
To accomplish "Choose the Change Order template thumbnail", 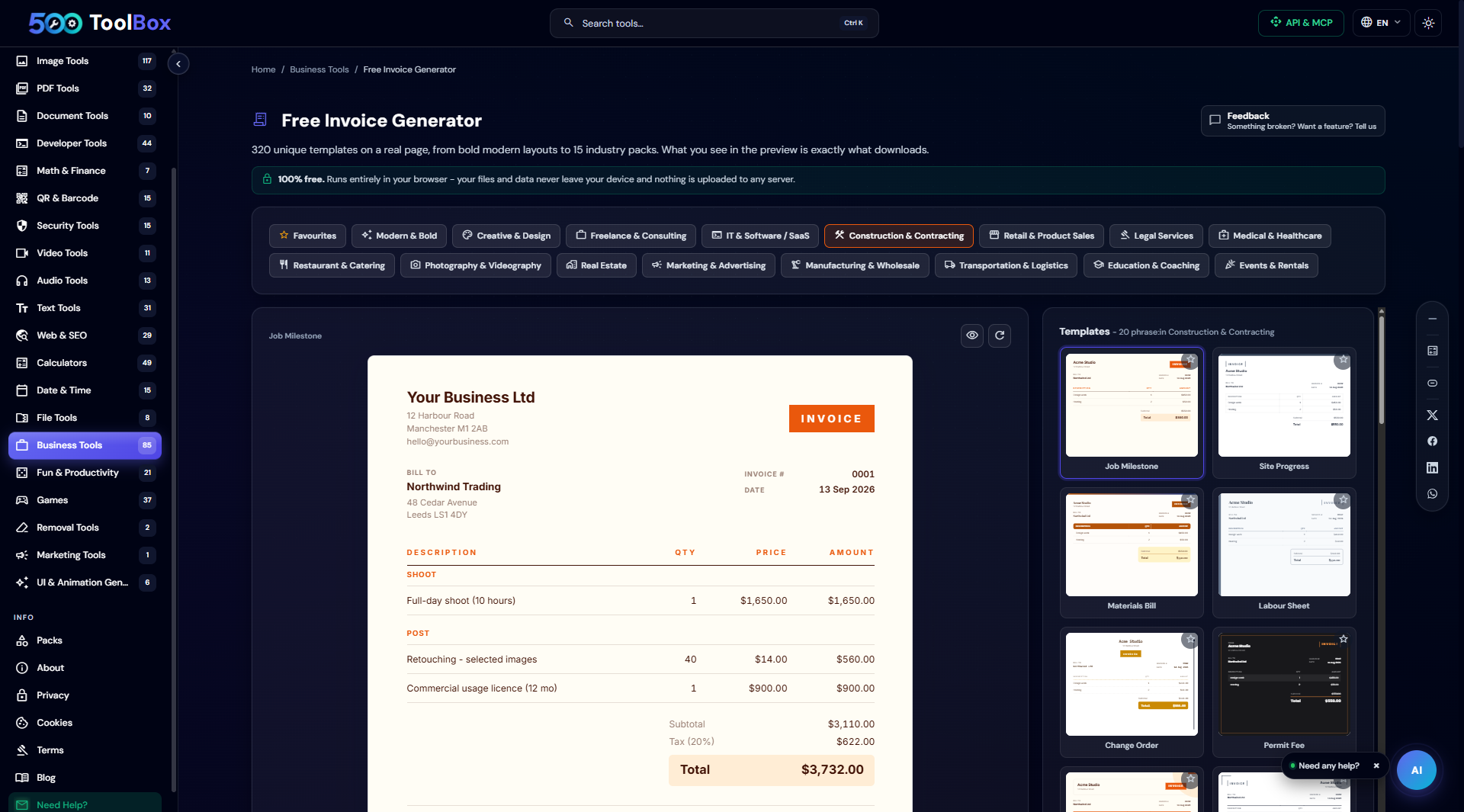I will click(x=1132, y=692).
